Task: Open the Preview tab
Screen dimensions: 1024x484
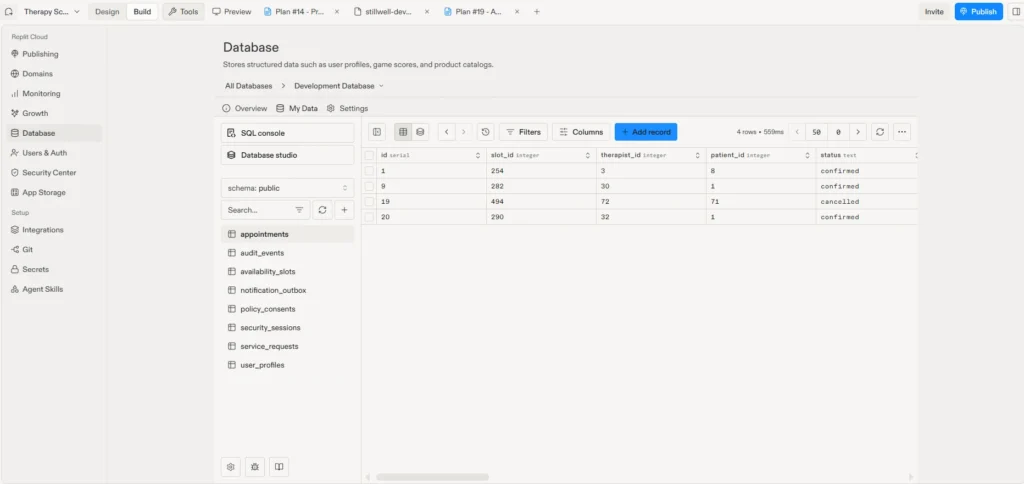Action: (232, 12)
